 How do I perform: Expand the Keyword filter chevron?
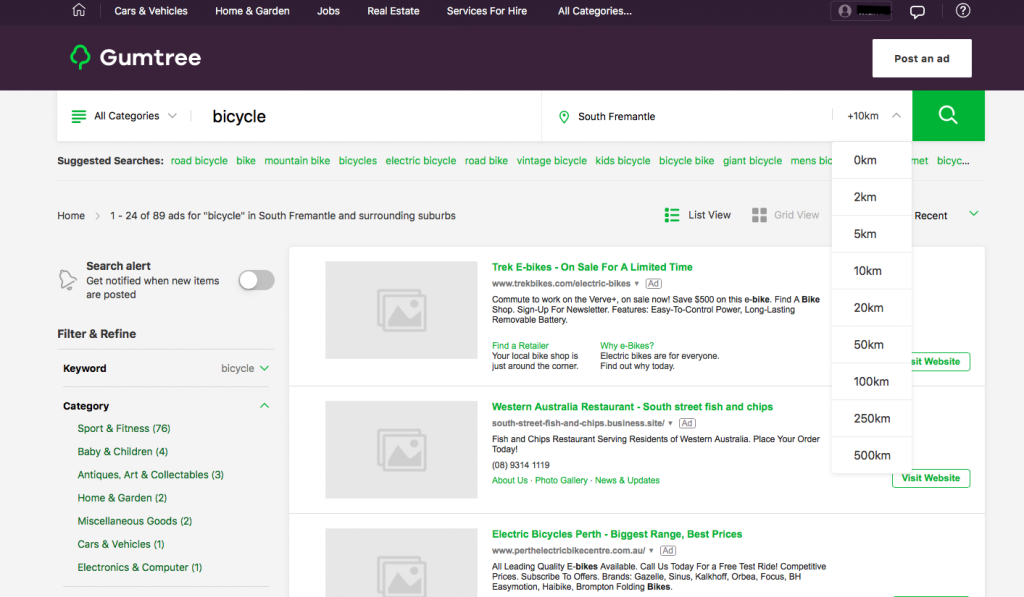264,368
